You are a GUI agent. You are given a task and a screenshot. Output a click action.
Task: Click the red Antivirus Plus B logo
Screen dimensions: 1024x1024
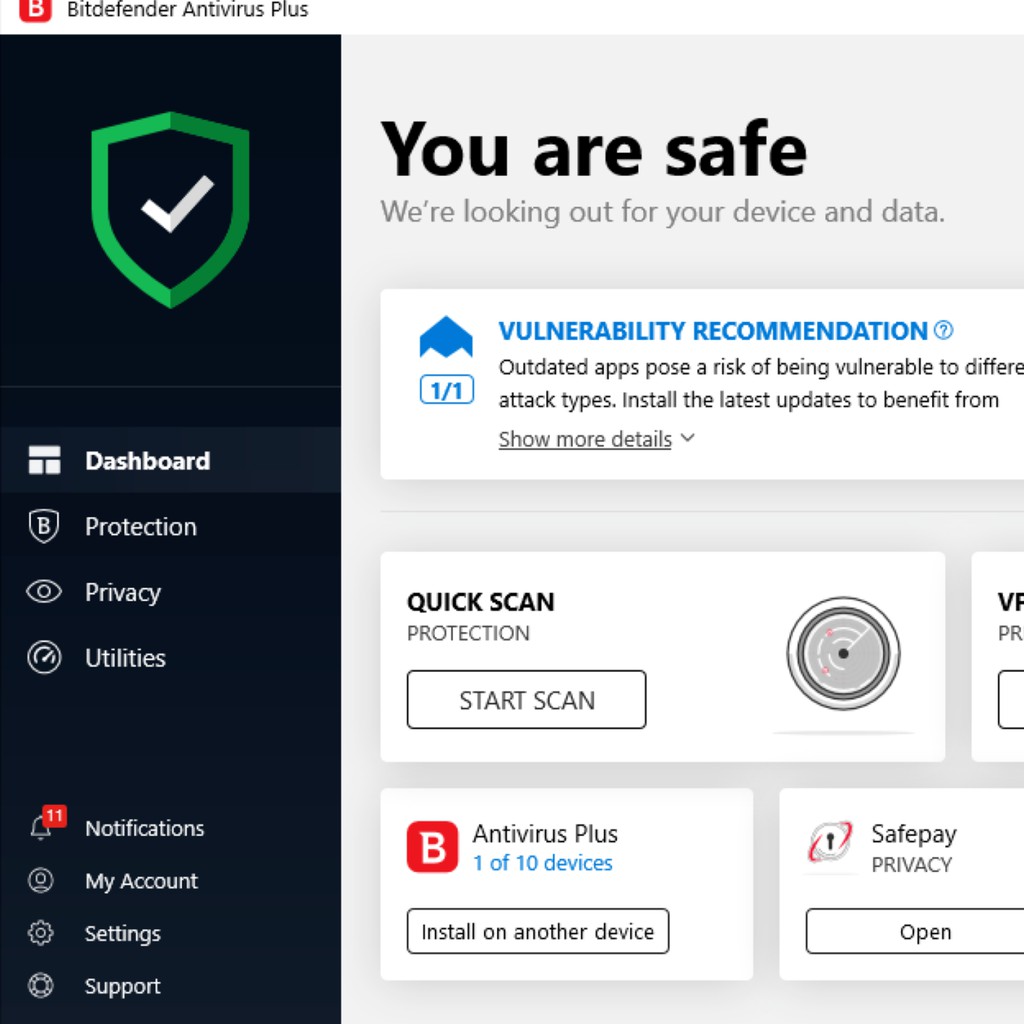click(x=432, y=848)
